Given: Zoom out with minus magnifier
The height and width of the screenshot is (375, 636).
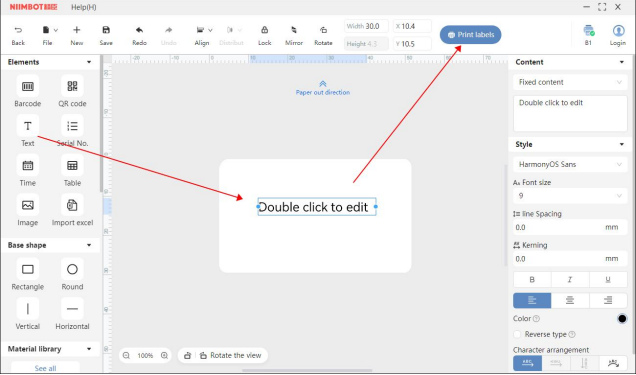Looking at the screenshot, I should 126,356.
